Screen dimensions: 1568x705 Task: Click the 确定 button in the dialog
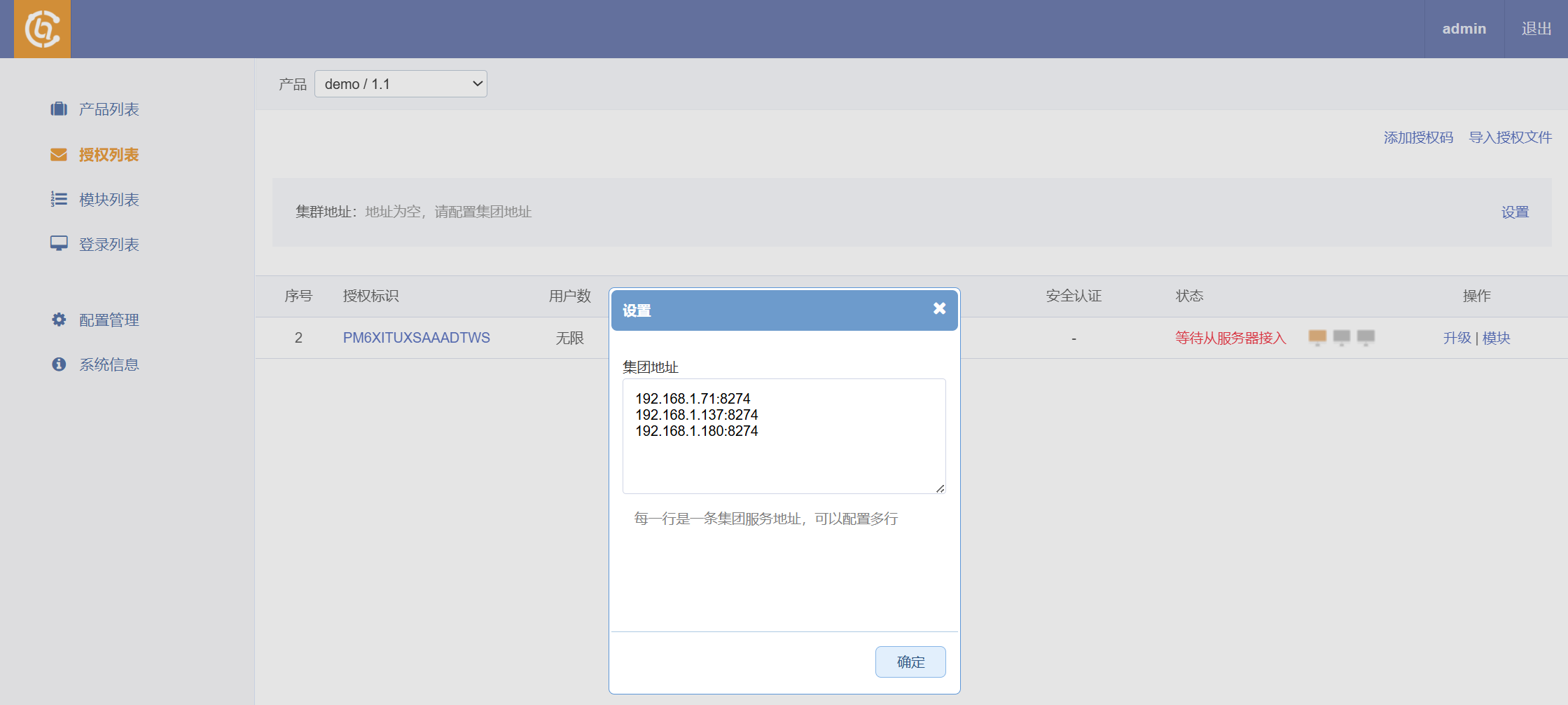coord(910,662)
